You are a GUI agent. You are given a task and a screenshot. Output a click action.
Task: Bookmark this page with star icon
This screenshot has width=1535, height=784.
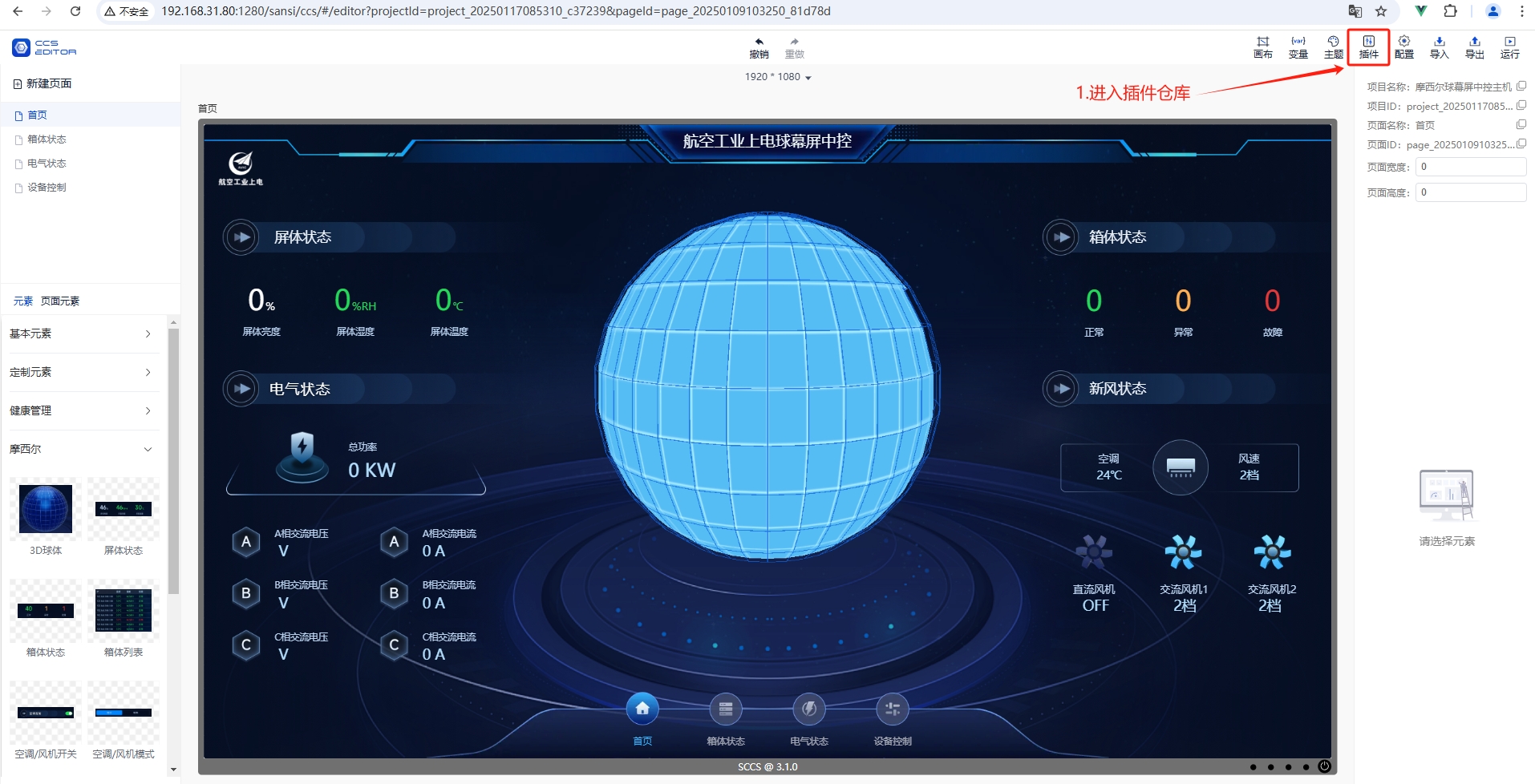click(x=1381, y=11)
